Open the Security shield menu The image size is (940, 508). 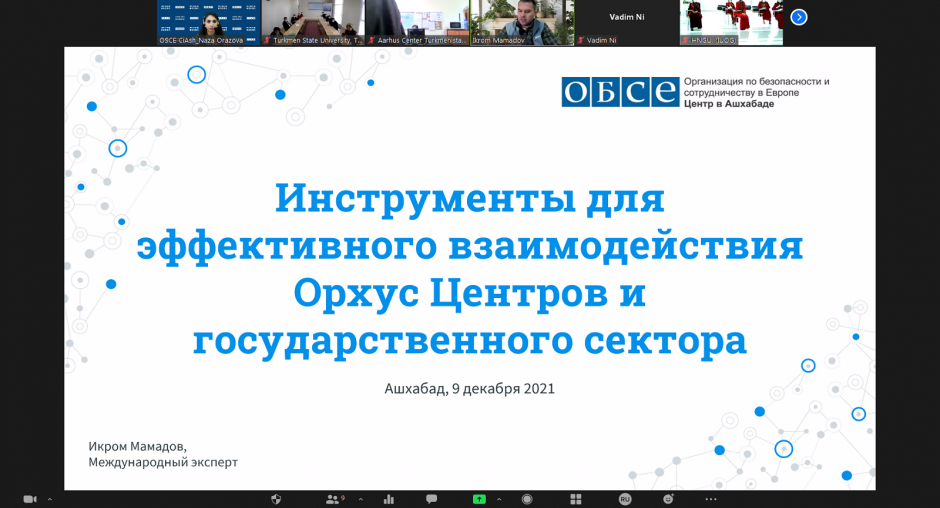pyautogui.click(x=277, y=499)
